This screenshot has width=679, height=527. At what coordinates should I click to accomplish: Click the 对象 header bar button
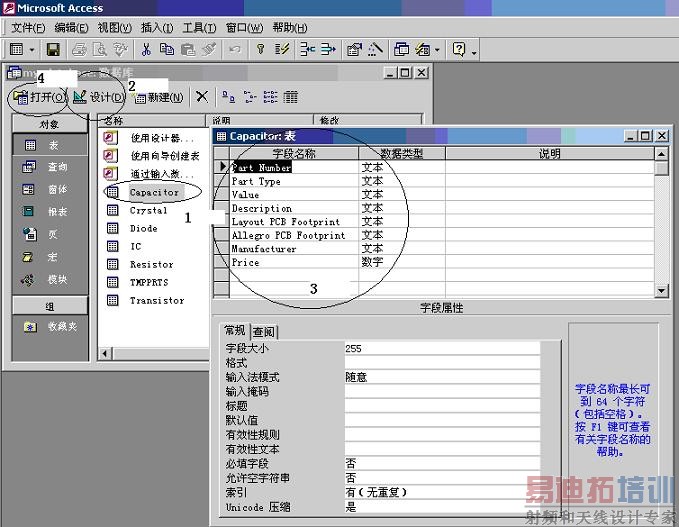(50, 124)
